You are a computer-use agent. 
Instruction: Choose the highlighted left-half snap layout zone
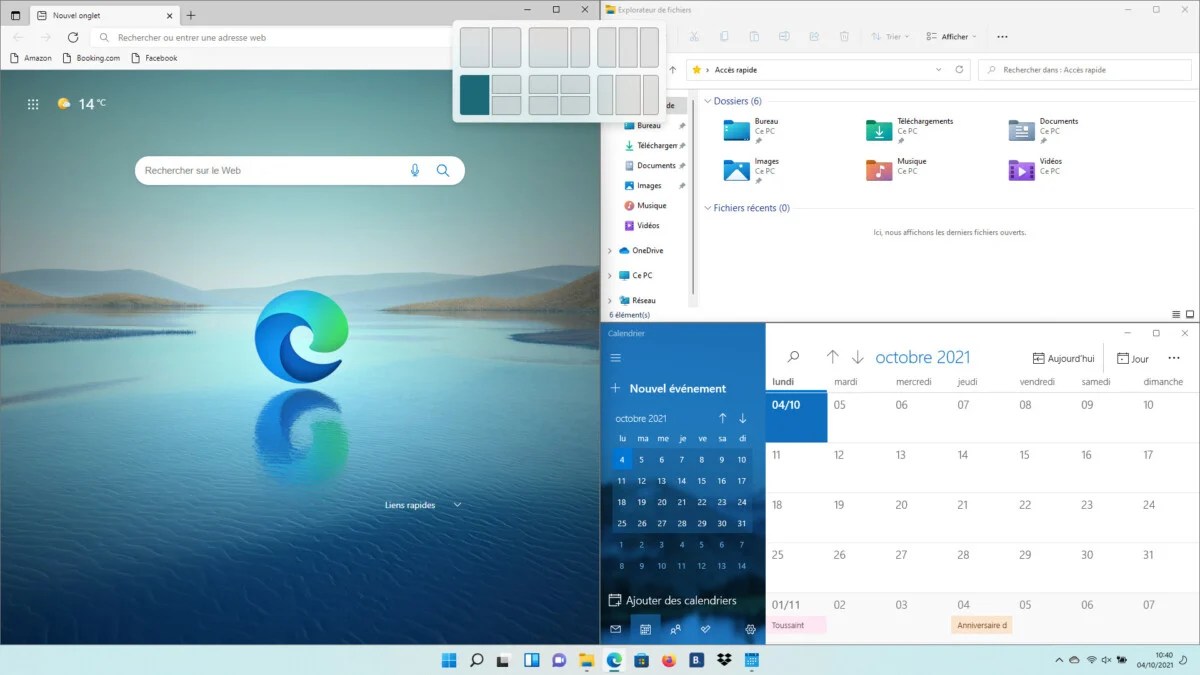[475, 95]
